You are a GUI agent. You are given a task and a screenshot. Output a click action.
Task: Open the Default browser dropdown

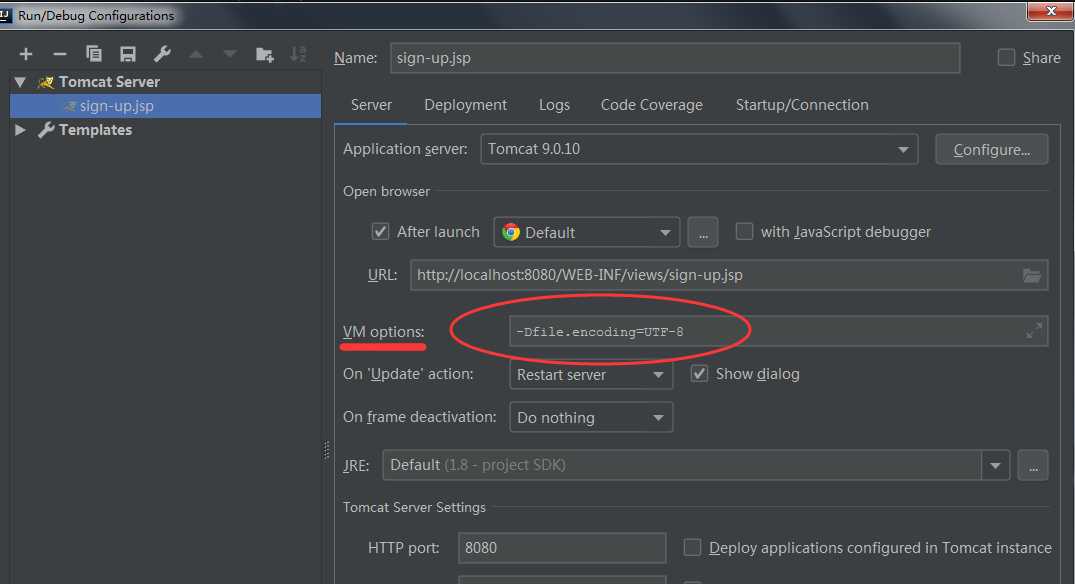pyautogui.click(x=586, y=232)
